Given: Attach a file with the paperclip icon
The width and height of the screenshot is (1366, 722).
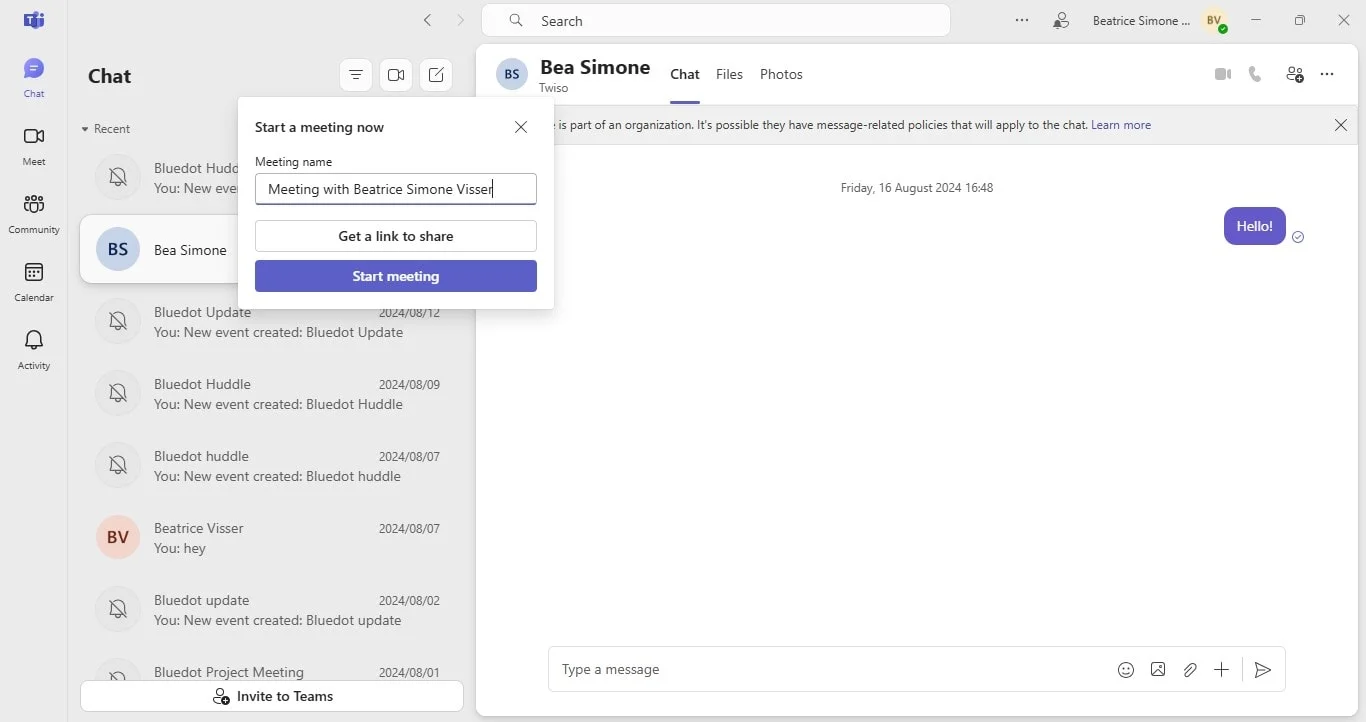Looking at the screenshot, I should (x=1190, y=670).
